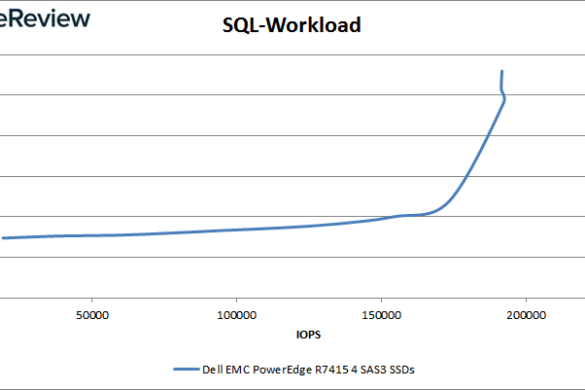Click the 100000 x-axis label
This screenshot has height=390, width=585.
237,315
